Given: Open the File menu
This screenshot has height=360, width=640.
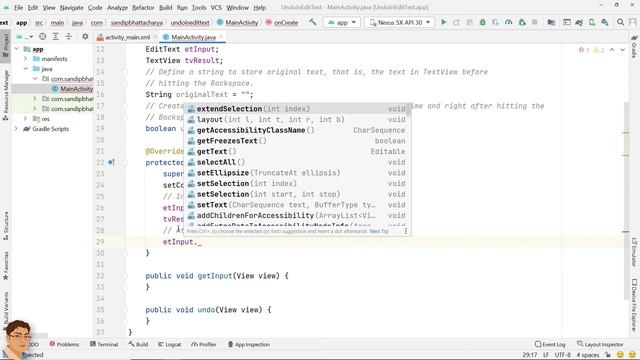Looking at the screenshot, I should [18, 7].
